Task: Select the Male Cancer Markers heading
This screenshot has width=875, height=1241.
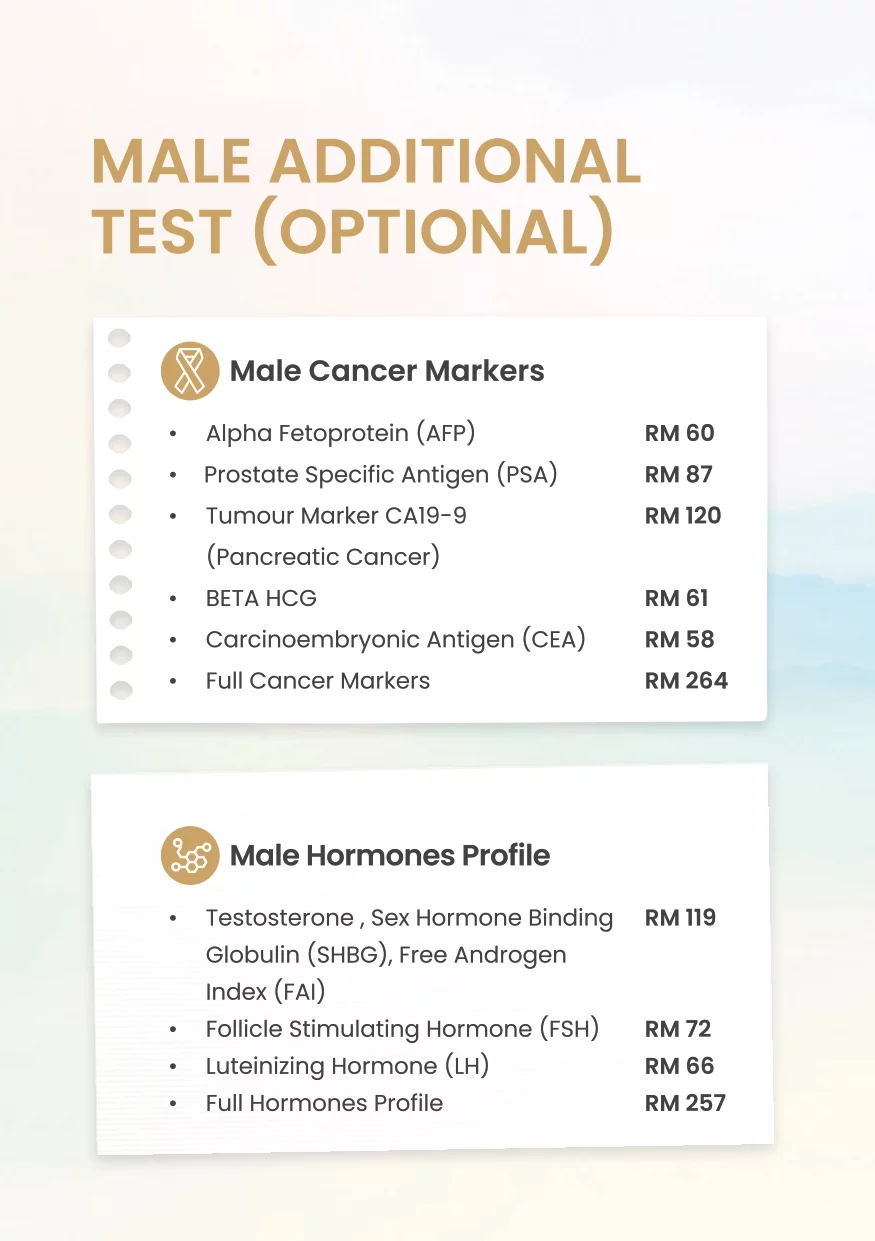Action: point(387,371)
